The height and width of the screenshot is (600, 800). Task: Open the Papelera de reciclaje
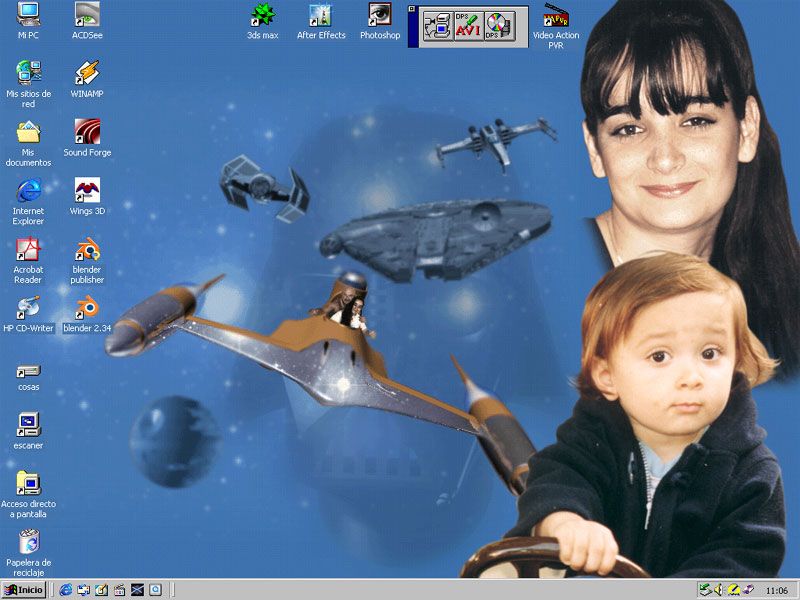(29, 553)
